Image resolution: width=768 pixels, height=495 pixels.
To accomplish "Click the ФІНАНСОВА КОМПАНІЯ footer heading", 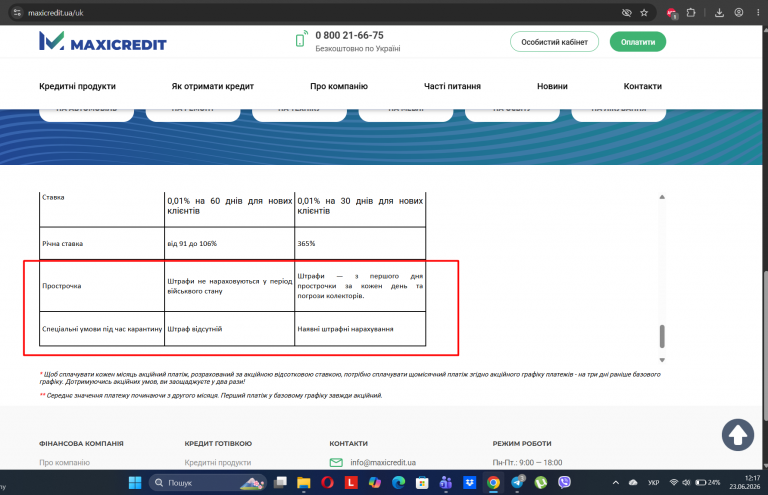I will point(81,444).
